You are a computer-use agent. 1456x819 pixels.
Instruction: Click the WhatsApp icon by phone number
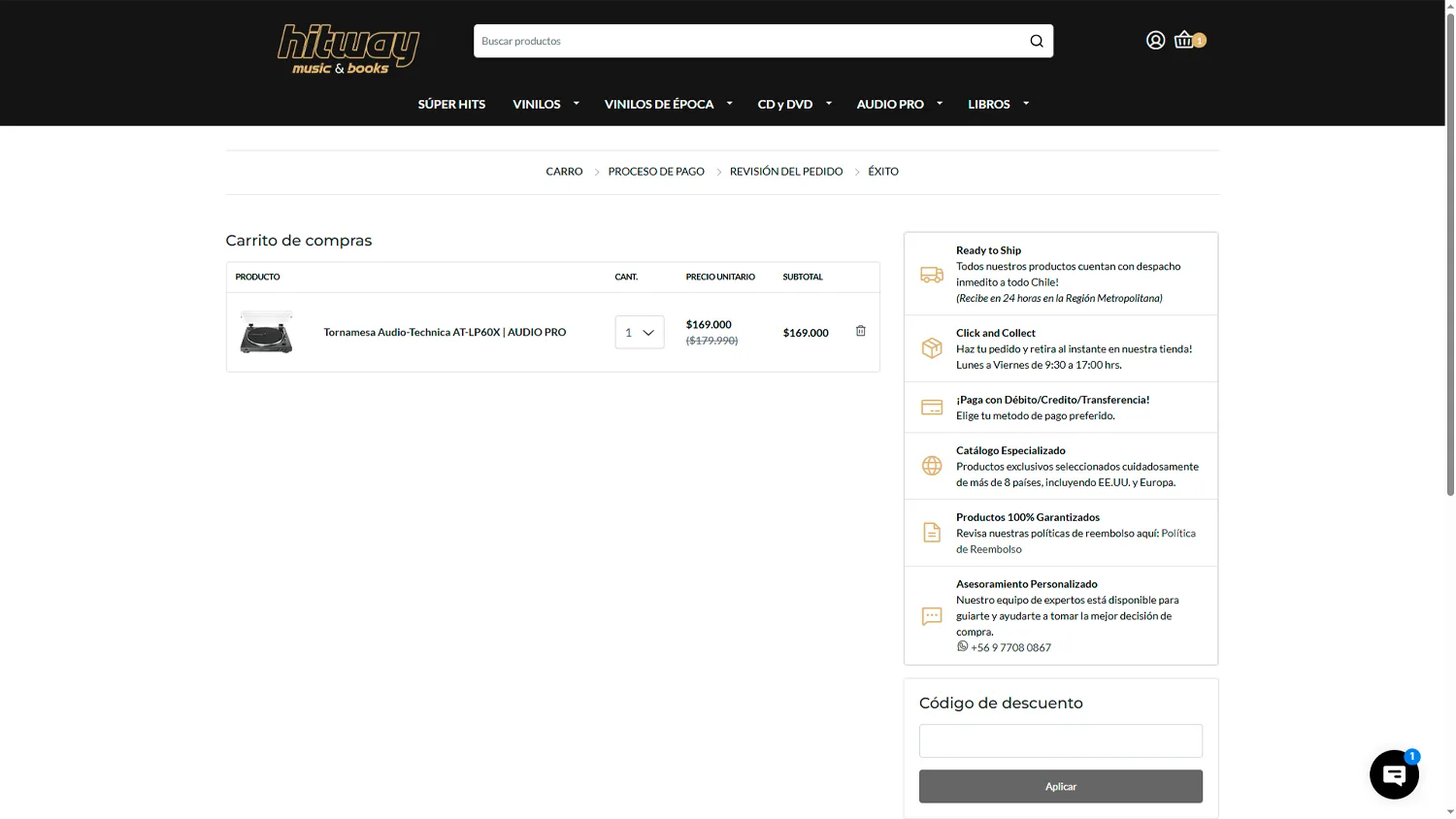[962, 646]
